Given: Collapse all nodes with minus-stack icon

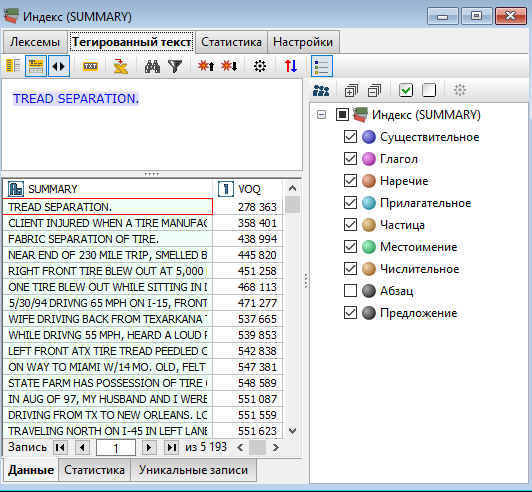Looking at the screenshot, I should pos(374,91).
